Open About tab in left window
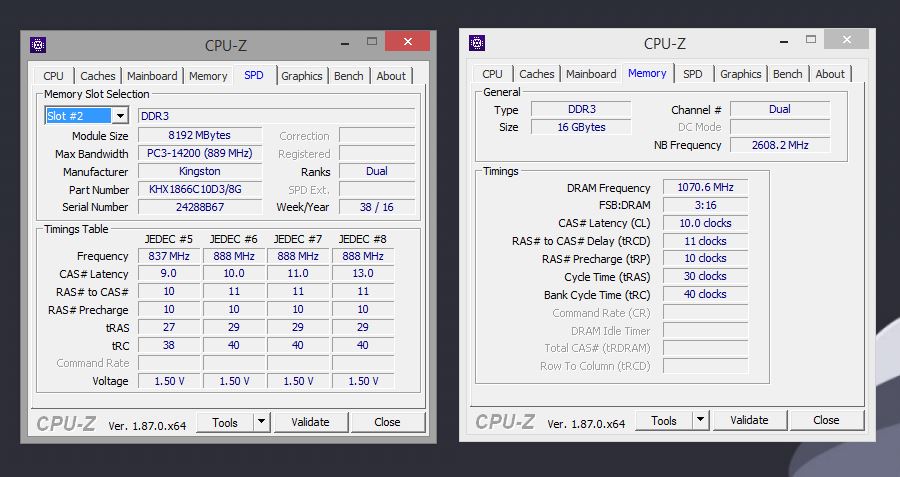This screenshot has width=900, height=477. pos(391,76)
